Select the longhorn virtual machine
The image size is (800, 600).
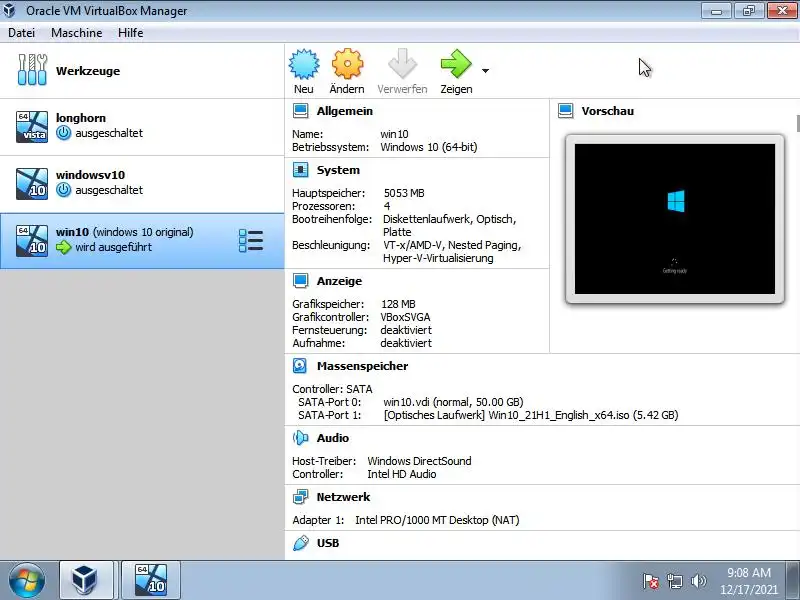click(x=142, y=127)
